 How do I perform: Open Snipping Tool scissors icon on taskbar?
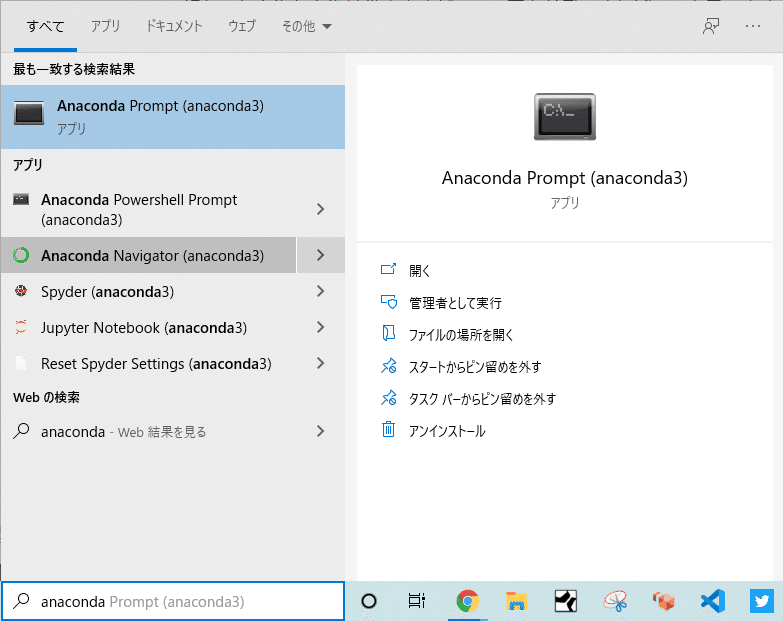(615, 601)
